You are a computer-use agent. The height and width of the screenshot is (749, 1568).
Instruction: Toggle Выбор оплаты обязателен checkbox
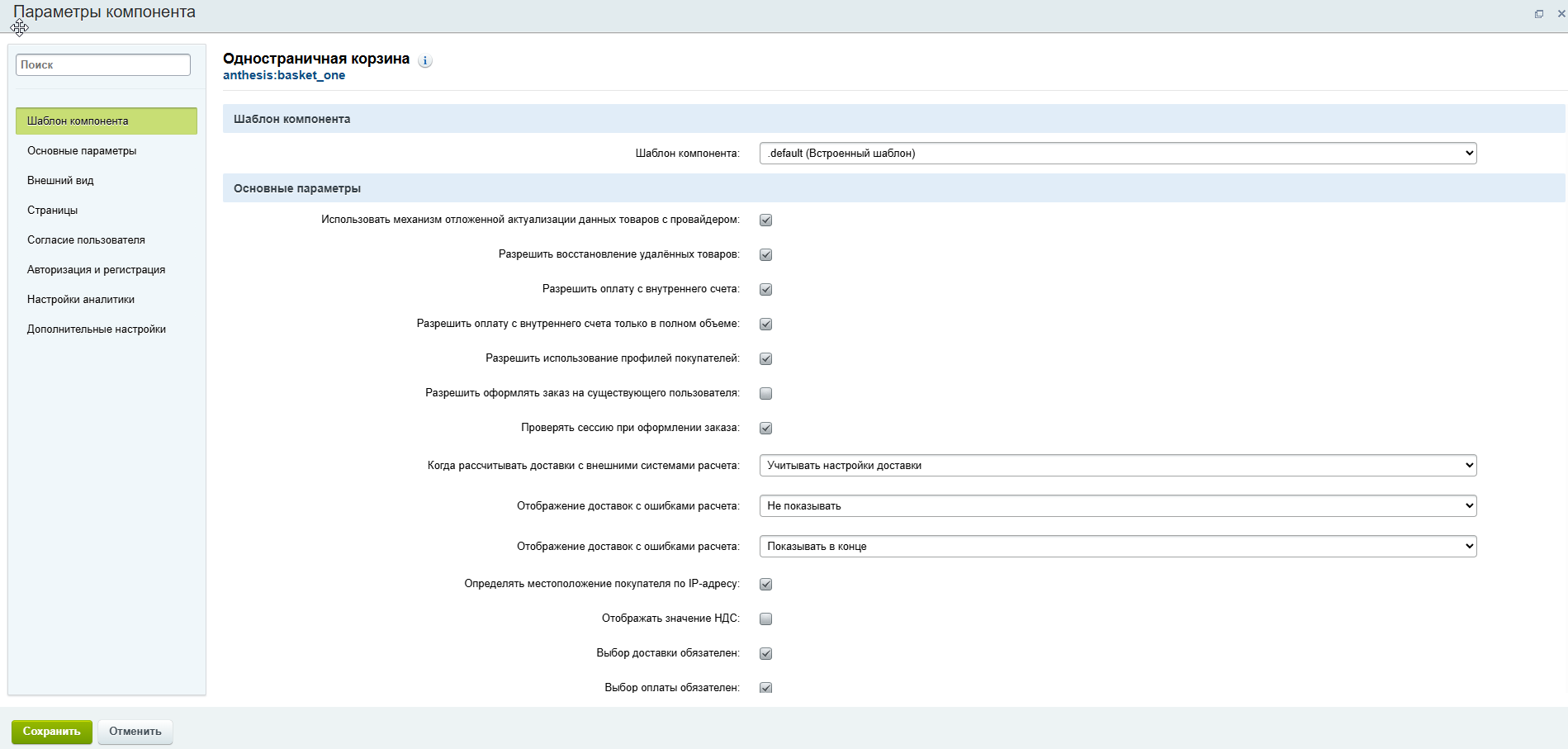click(x=766, y=688)
